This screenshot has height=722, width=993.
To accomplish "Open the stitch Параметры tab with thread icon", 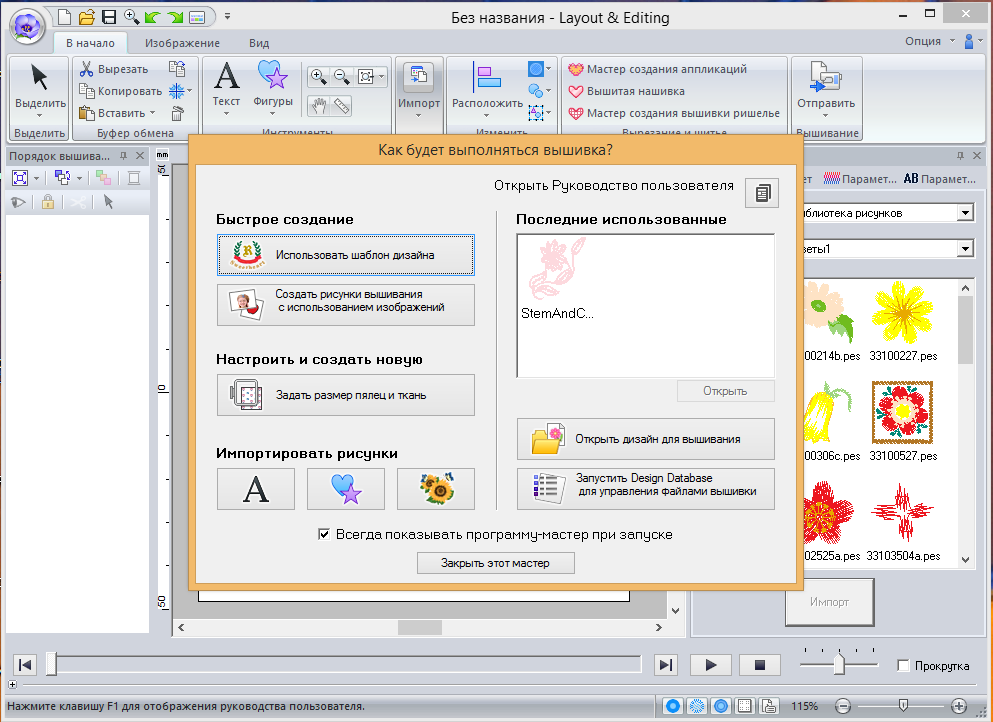I will (860, 179).
